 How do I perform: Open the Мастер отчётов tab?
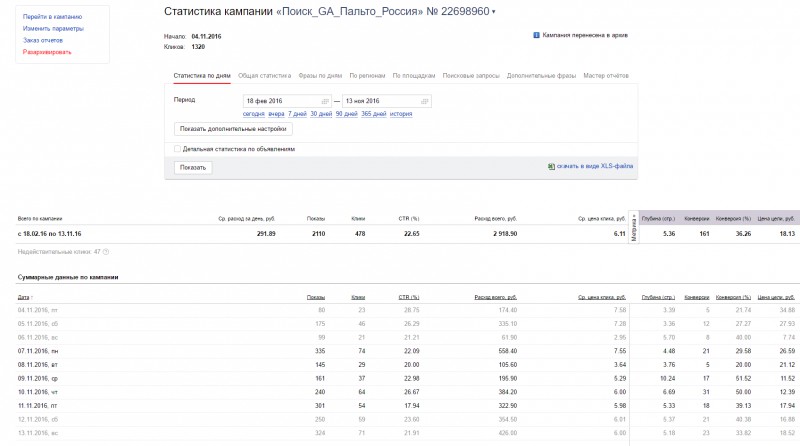pyautogui.click(x=606, y=75)
